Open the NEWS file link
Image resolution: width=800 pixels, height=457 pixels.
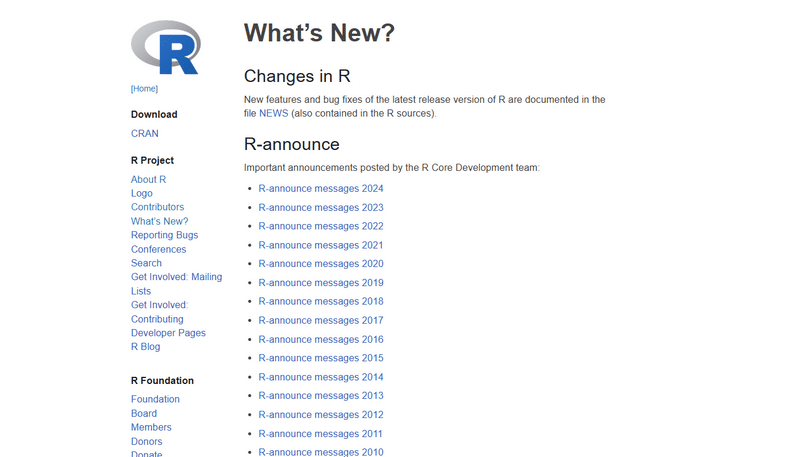[x=273, y=113]
